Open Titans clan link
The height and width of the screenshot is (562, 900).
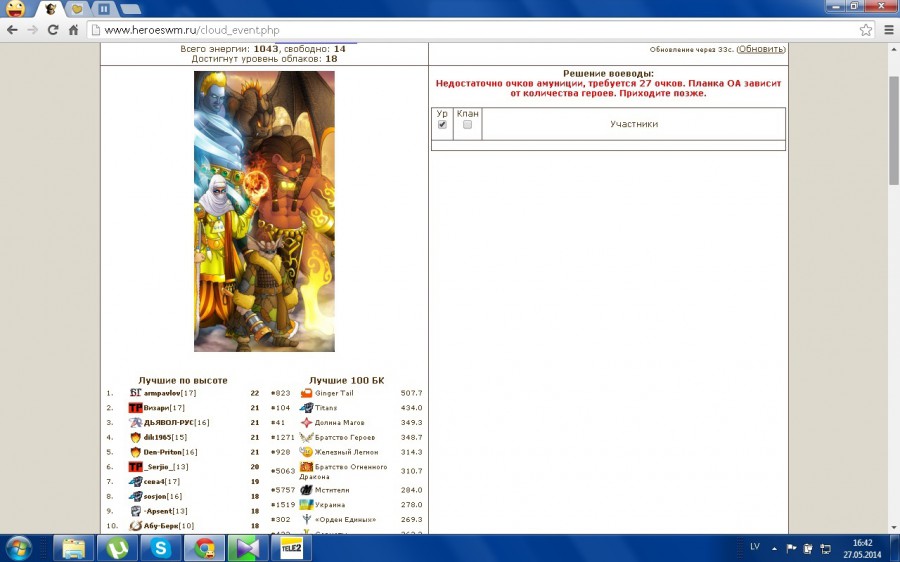coord(326,408)
